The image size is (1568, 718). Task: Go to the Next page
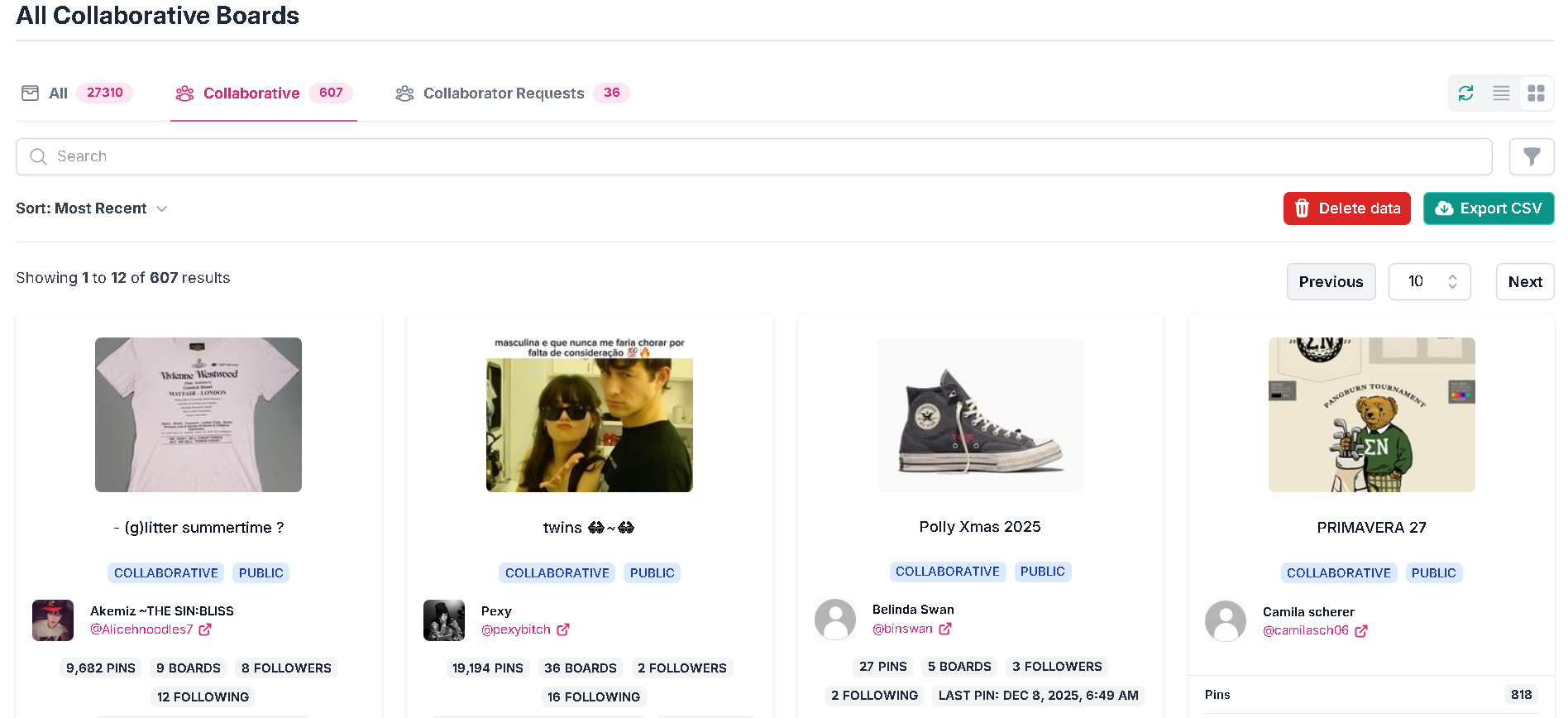coord(1525,282)
